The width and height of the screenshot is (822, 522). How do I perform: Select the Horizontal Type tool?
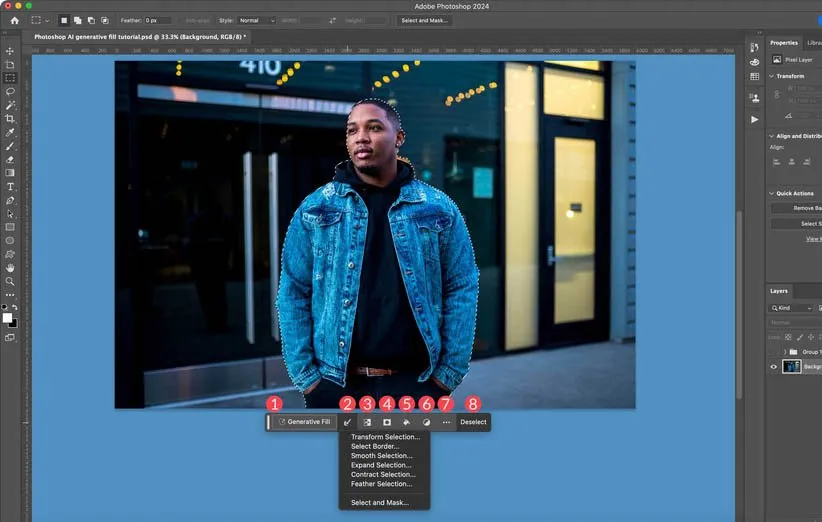coord(10,186)
